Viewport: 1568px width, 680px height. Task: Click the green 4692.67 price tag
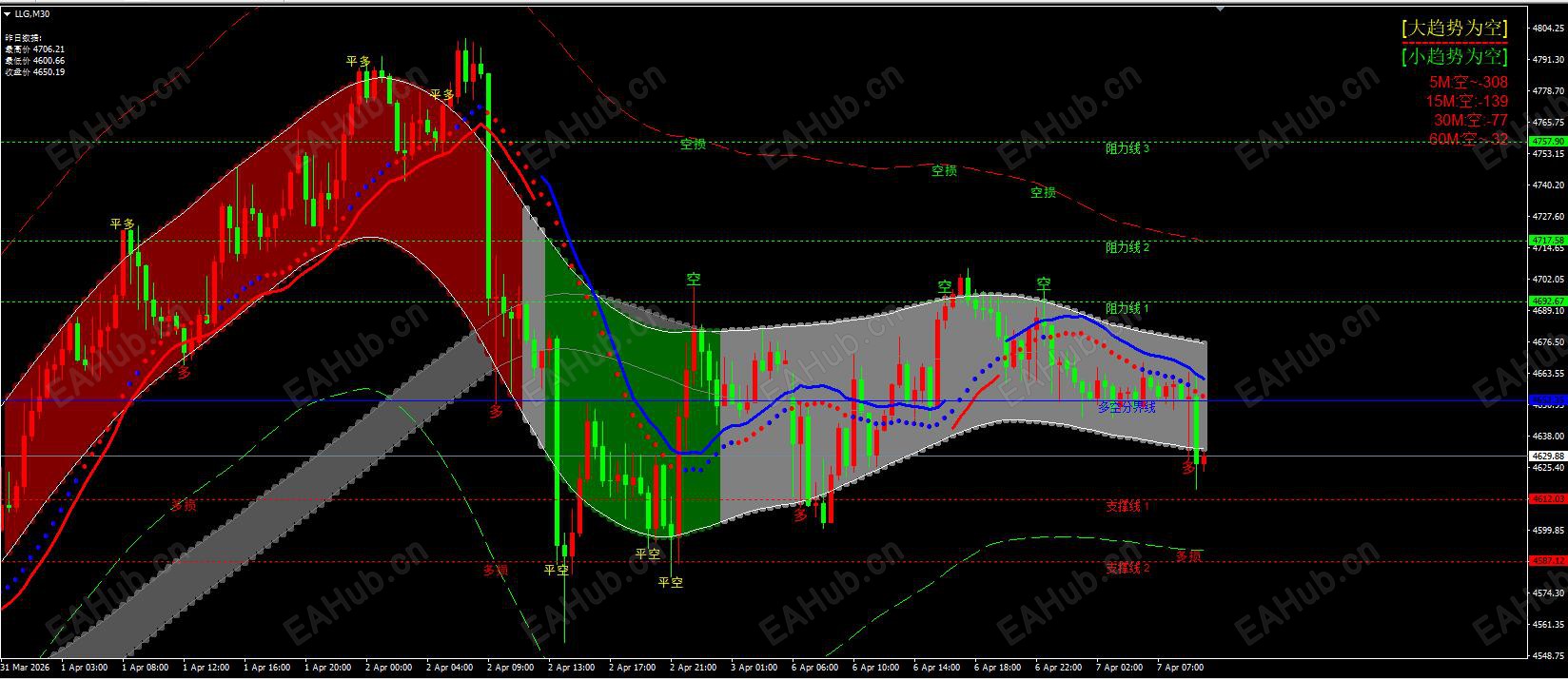pyautogui.click(x=1547, y=301)
